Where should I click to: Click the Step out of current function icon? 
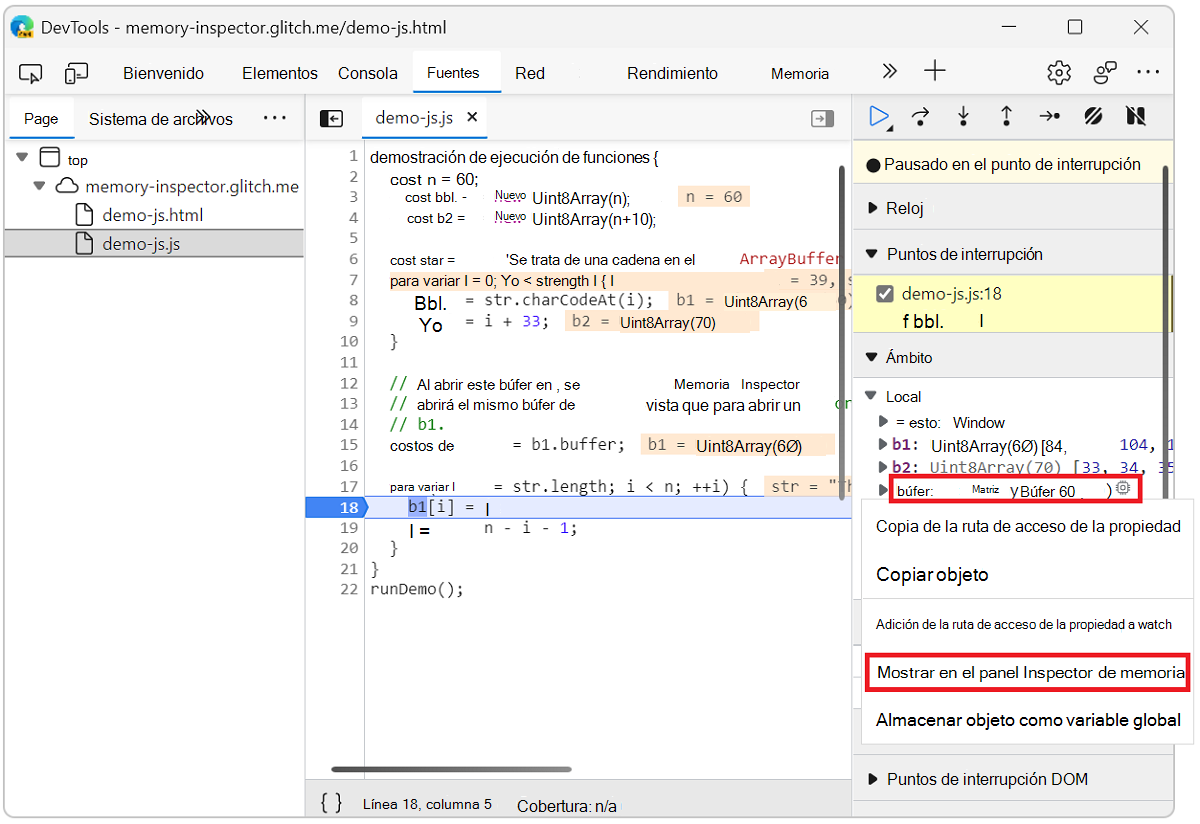[1006, 117]
